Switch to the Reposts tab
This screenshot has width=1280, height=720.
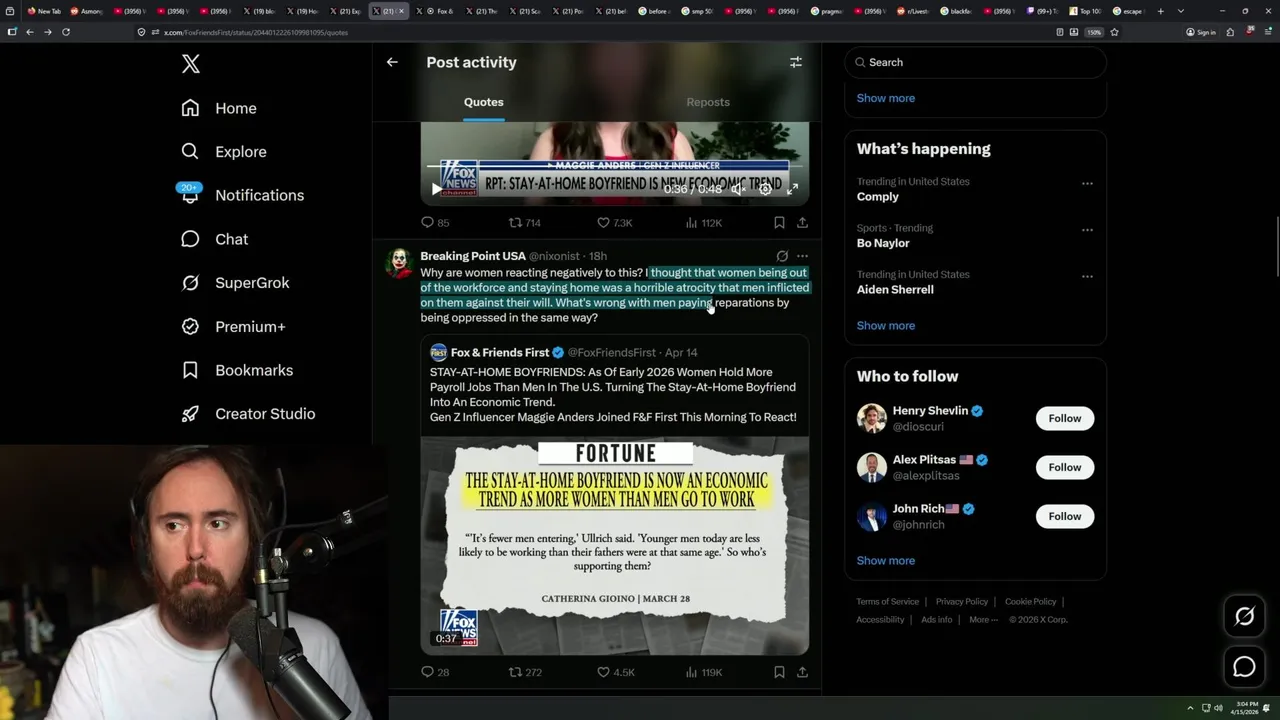click(708, 102)
